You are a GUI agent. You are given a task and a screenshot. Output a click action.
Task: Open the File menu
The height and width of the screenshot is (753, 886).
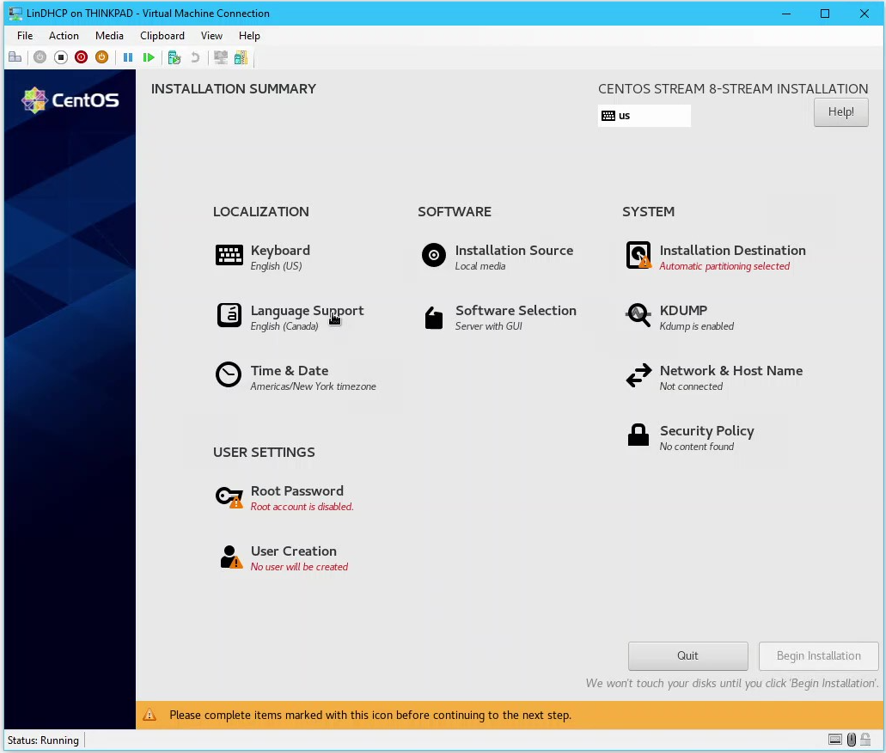click(x=25, y=36)
